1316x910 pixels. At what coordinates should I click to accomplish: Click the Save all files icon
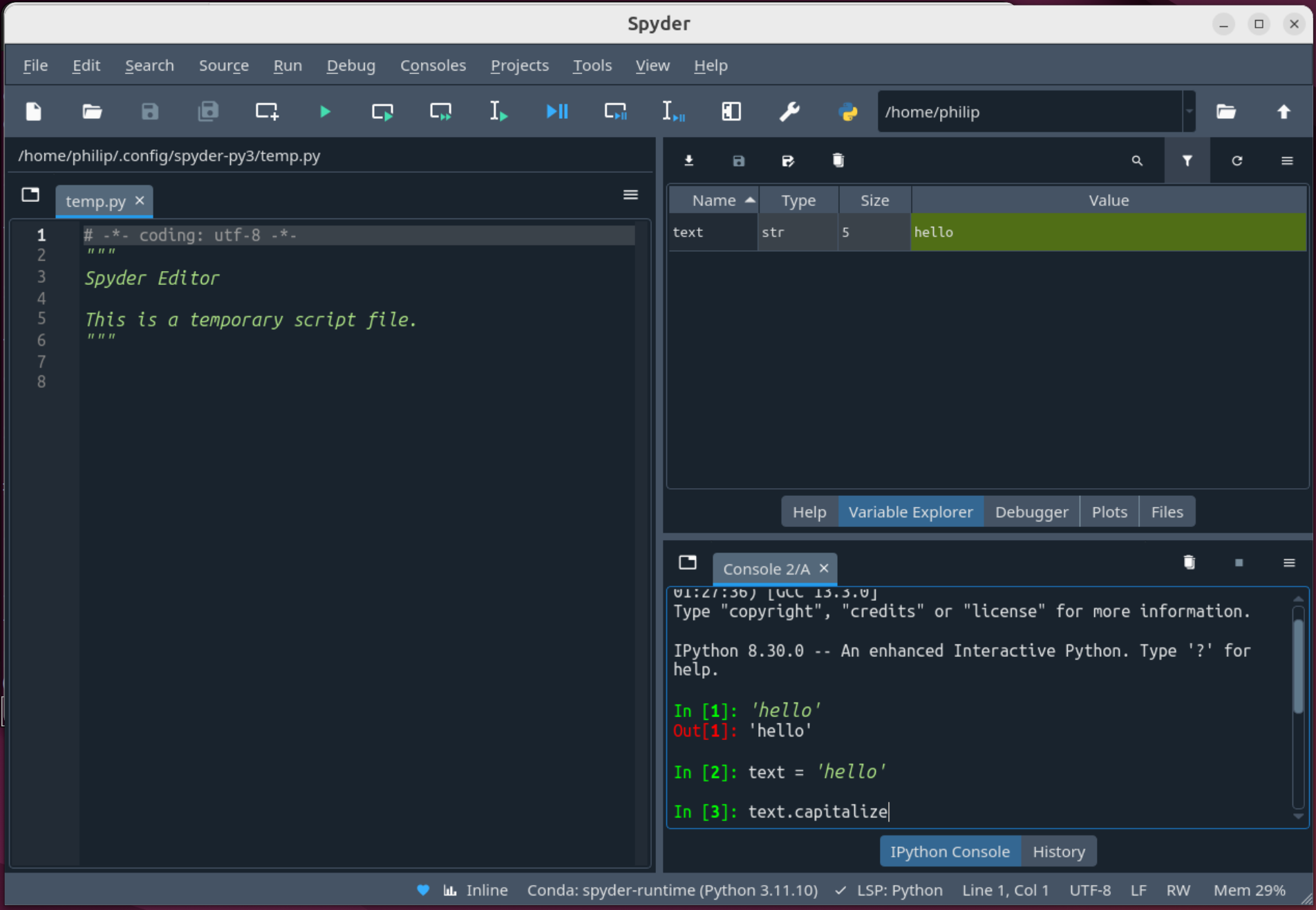[x=208, y=111]
